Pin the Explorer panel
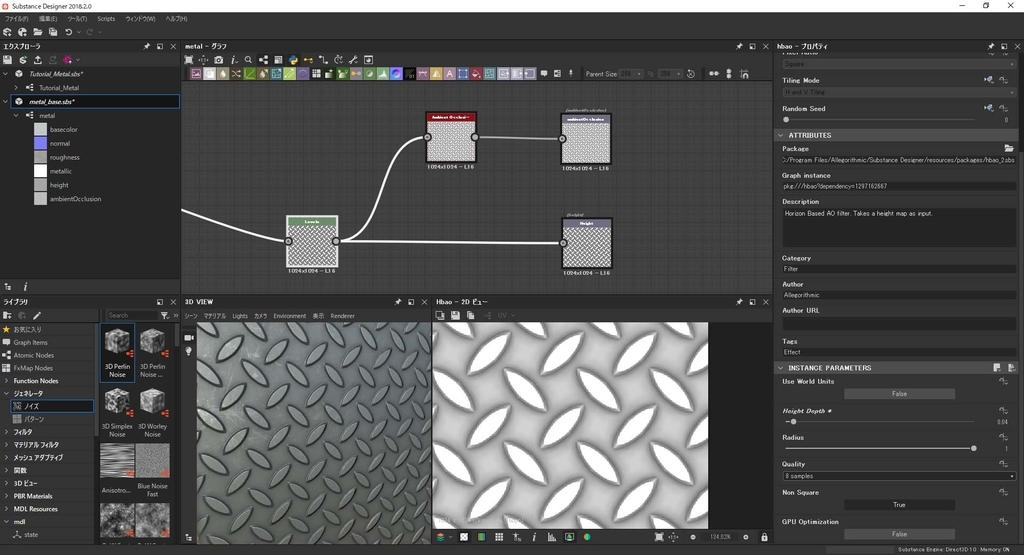The width and height of the screenshot is (1024, 555). click(146, 46)
